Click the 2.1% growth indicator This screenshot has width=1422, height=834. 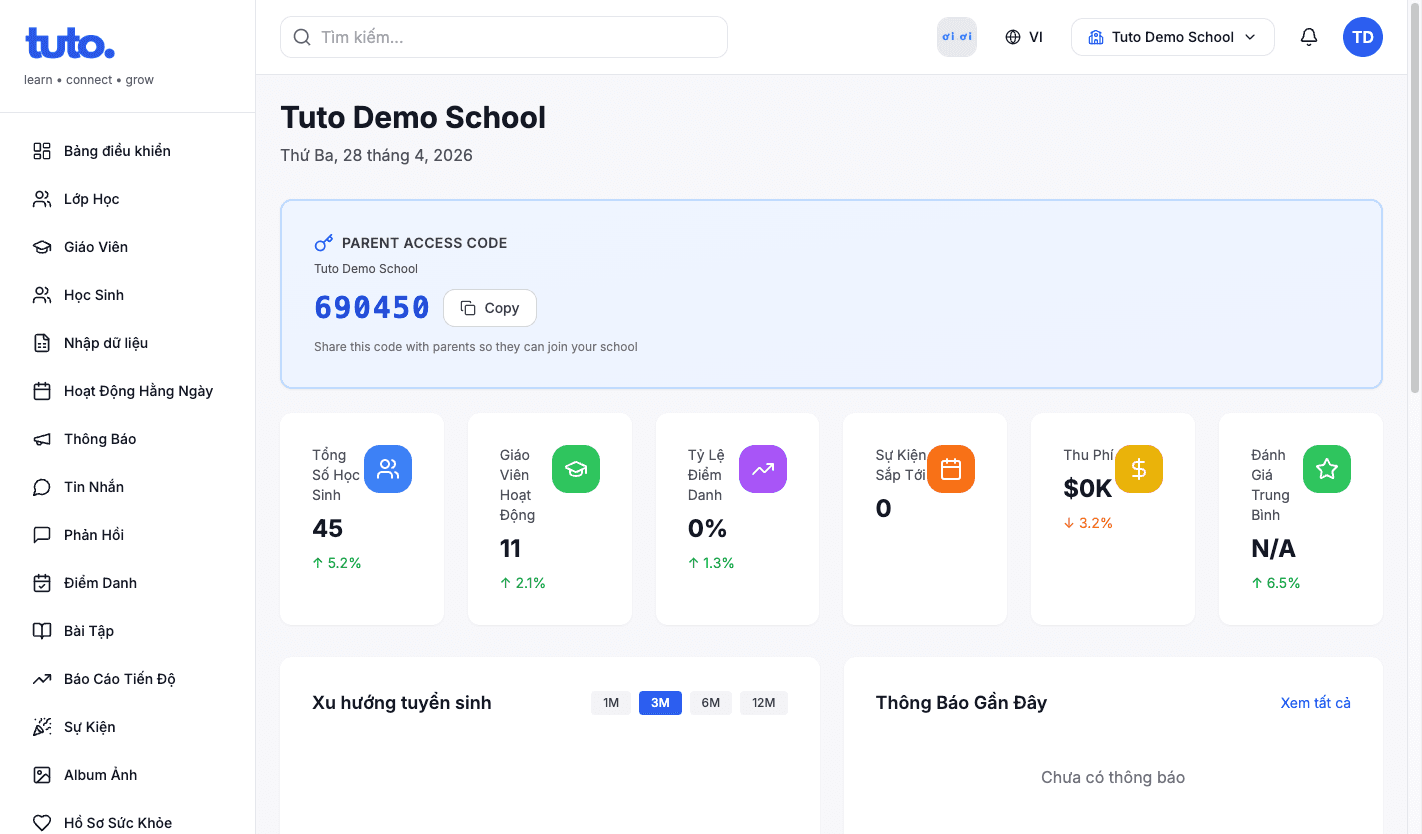[x=523, y=583]
